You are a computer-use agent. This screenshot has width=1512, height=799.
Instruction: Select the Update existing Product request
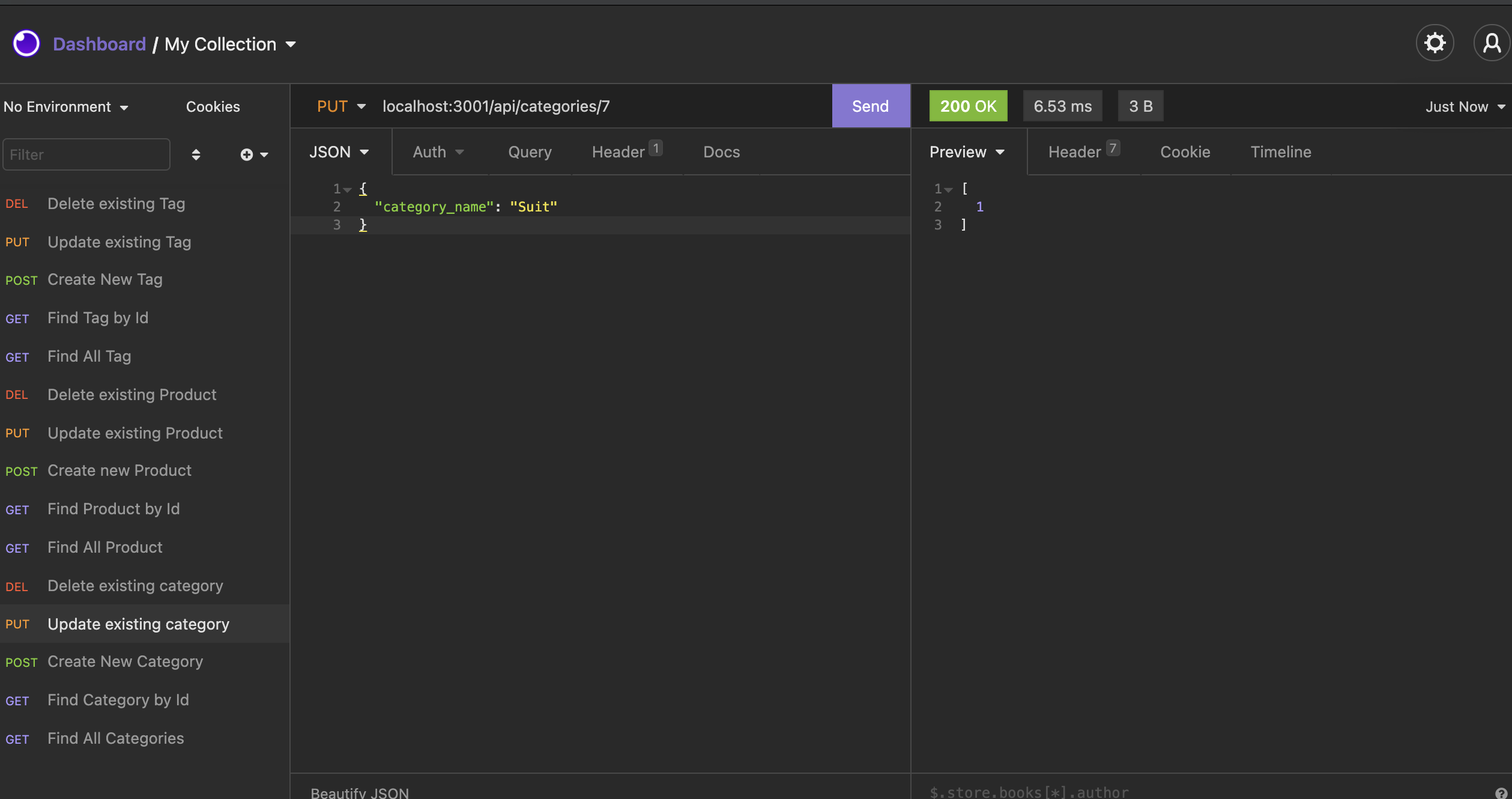tap(135, 433)
